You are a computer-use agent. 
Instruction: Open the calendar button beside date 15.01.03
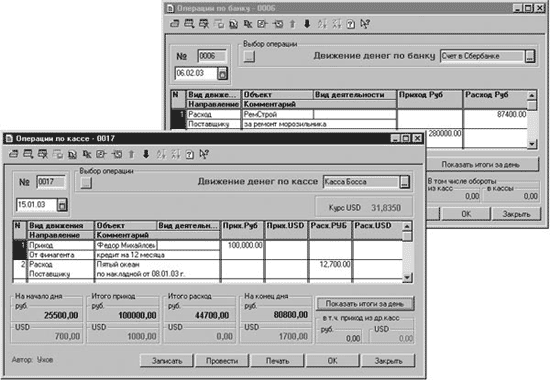(x=62, y=205)
